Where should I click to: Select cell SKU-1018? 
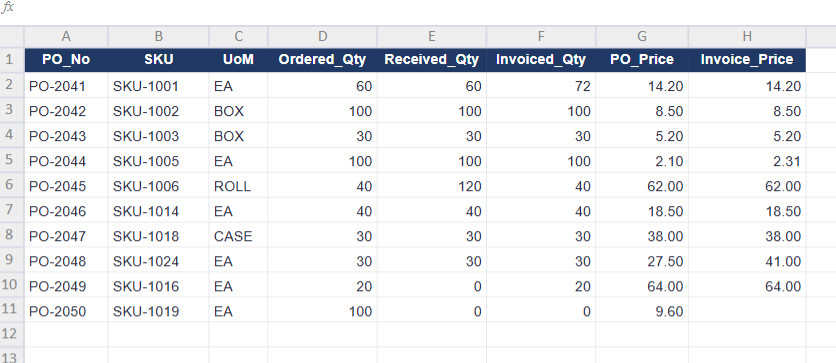159,236
